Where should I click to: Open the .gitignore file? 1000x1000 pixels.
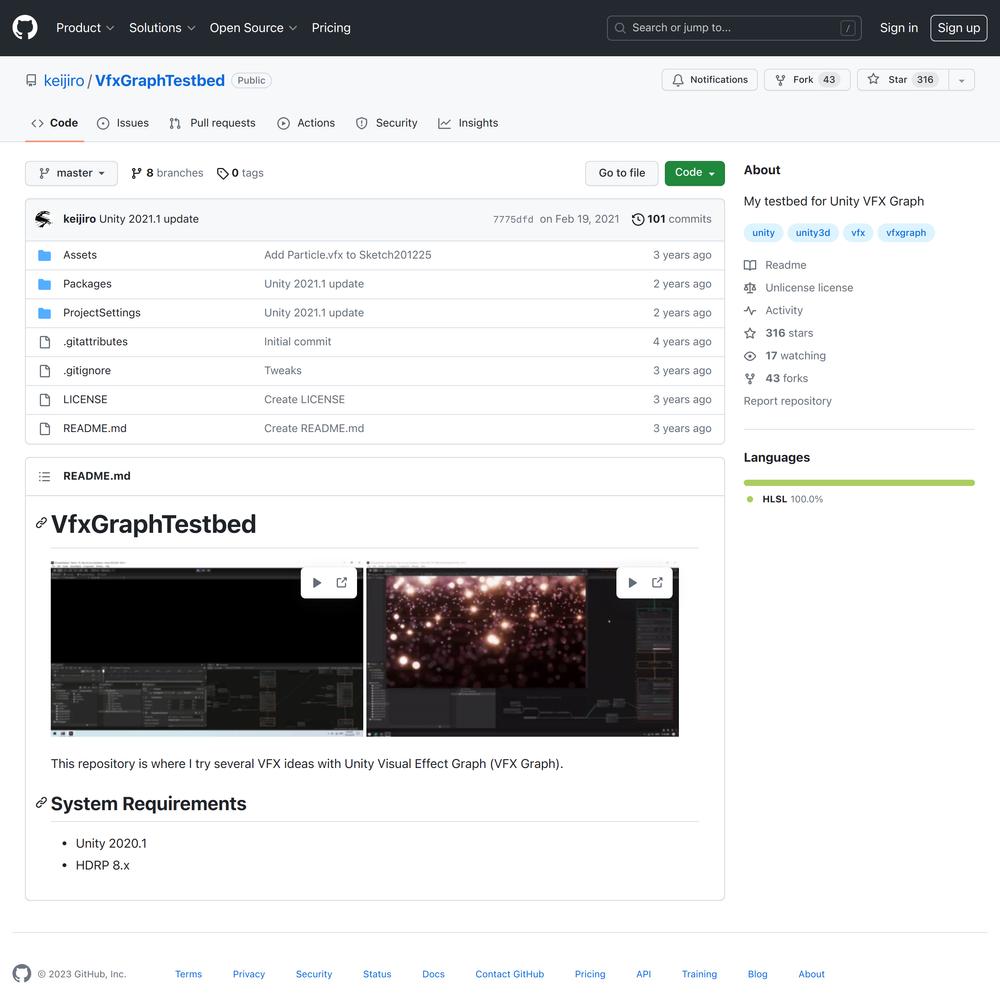coord(87,371)
